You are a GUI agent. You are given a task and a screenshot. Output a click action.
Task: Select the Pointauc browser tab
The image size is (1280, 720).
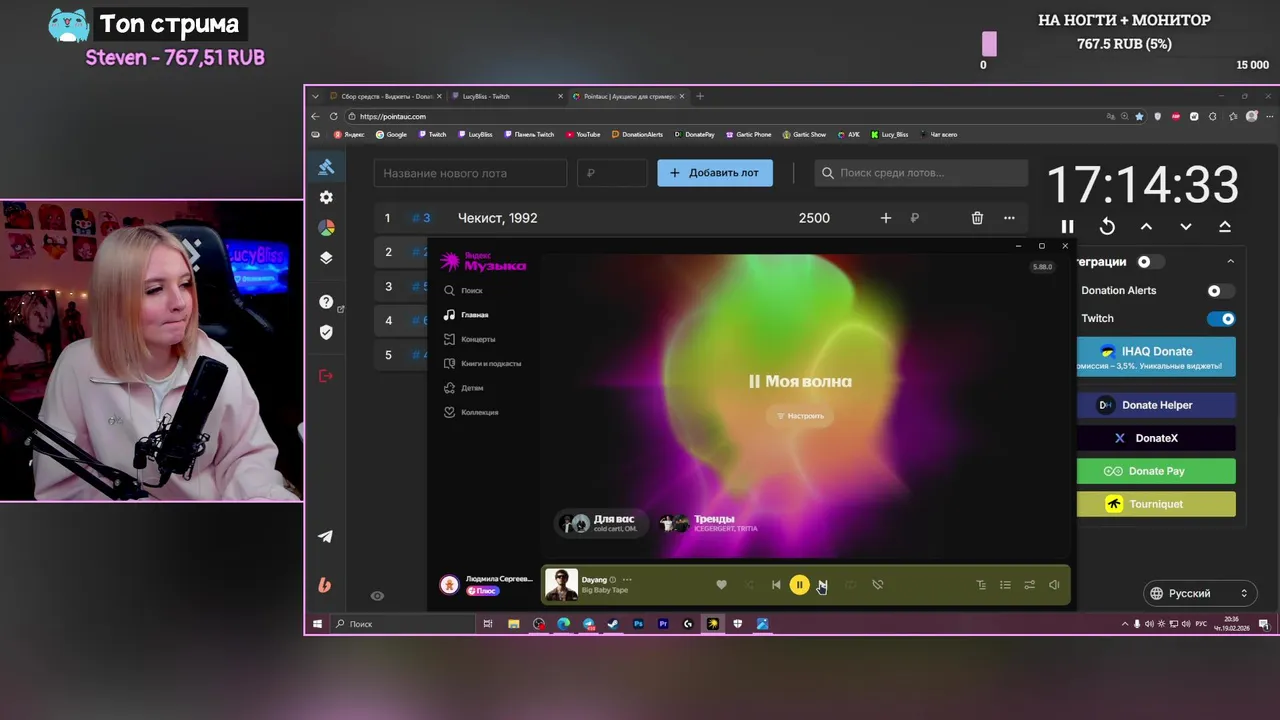tap(628, 97)
